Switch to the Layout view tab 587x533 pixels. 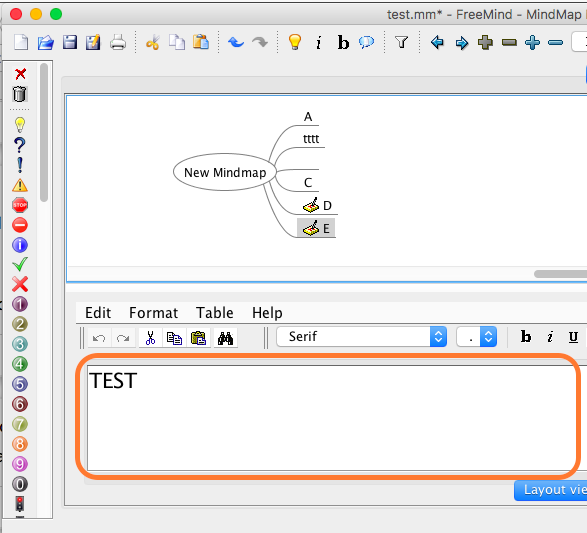550,490
